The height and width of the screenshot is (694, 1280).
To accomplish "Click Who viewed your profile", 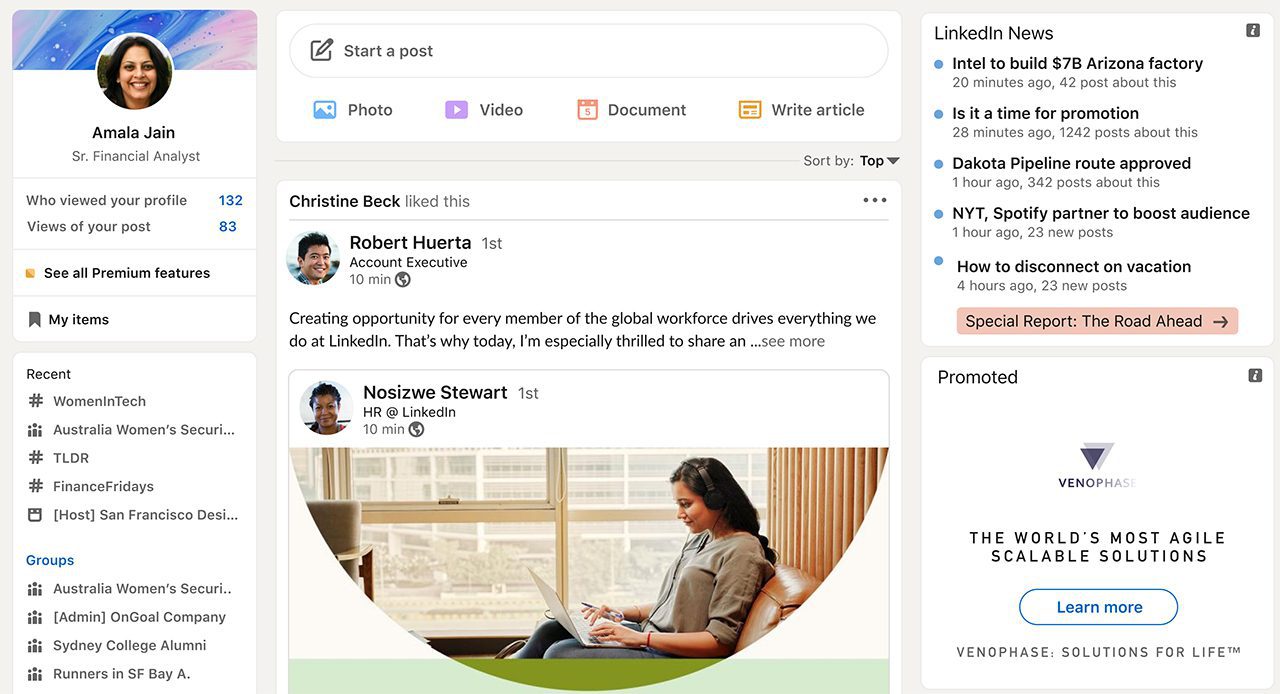I will [x=107, y=200].
